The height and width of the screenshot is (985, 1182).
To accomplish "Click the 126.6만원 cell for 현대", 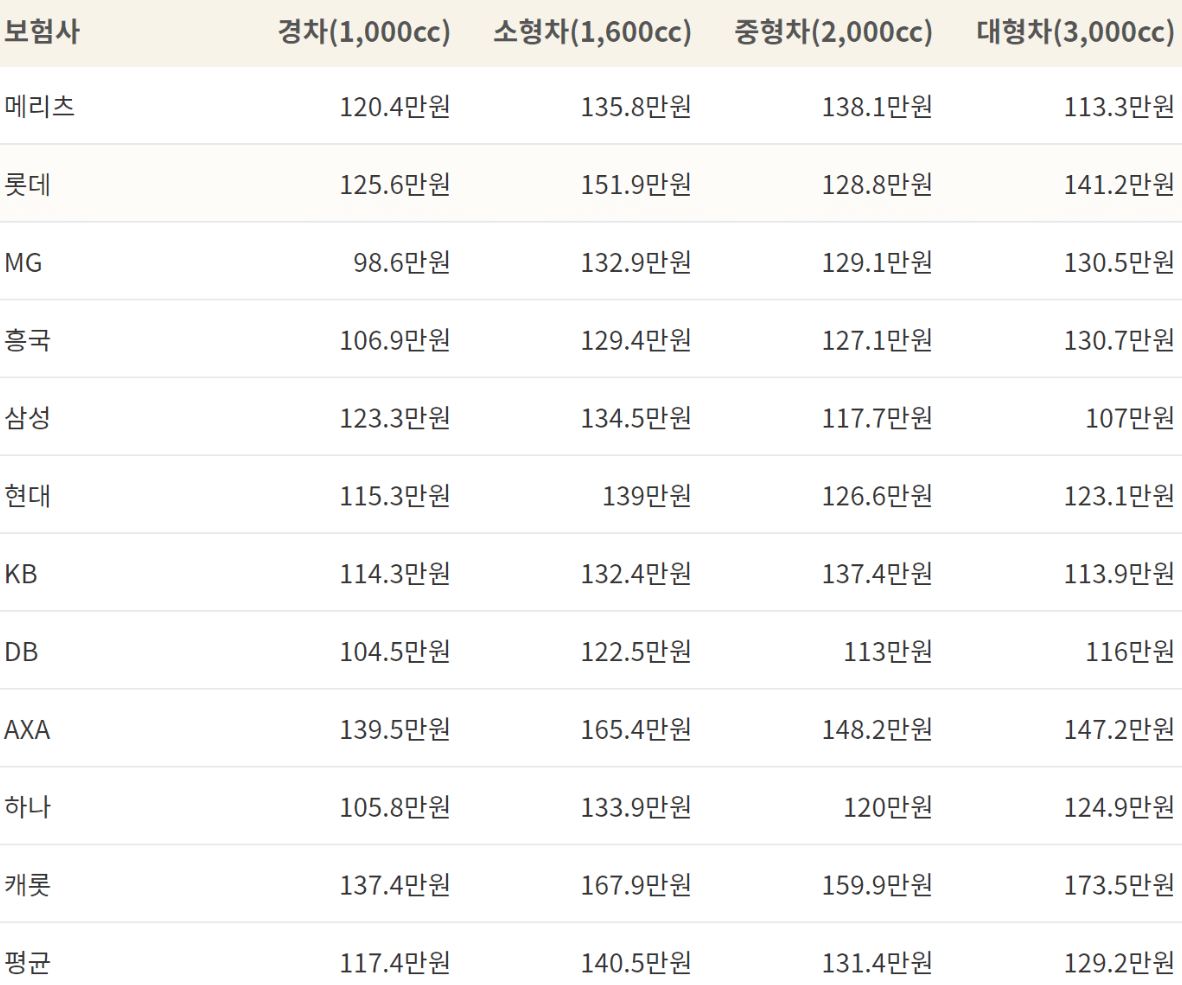I will click(877, 496).
